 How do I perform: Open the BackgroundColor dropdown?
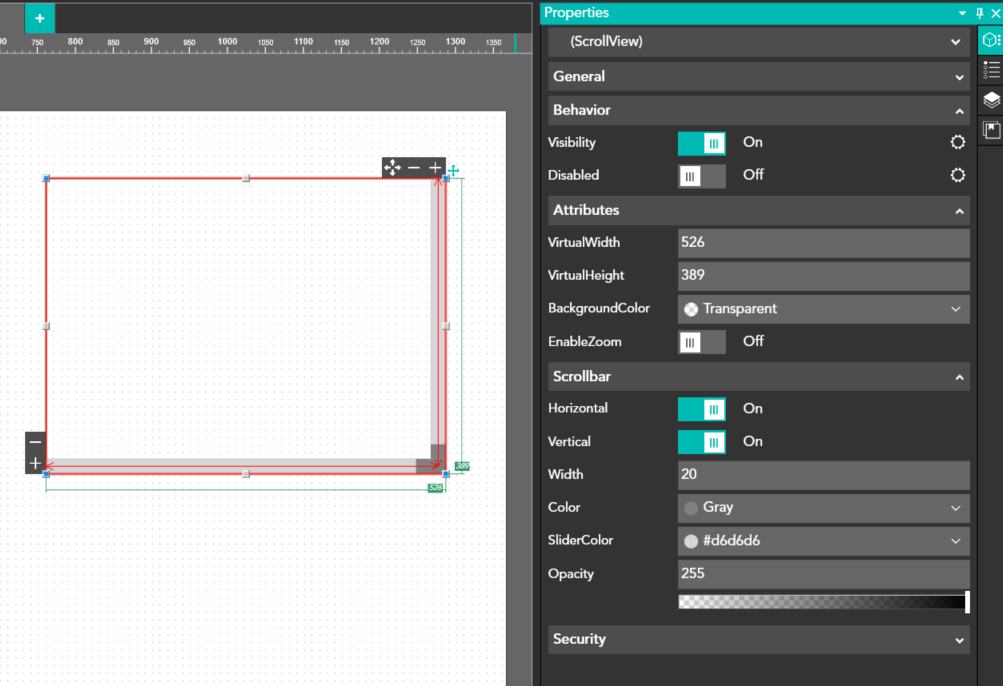point(823,309)
